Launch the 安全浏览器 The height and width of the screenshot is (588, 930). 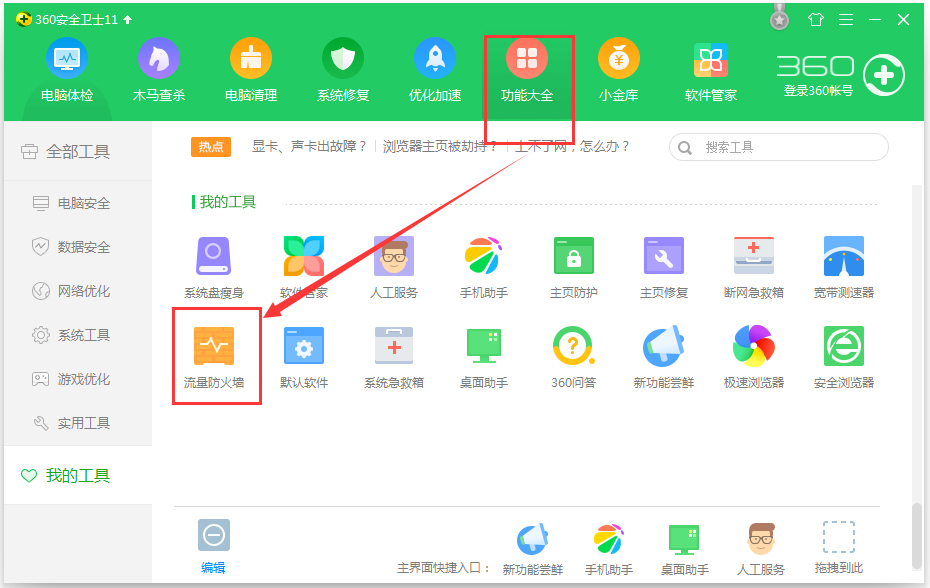843,355
